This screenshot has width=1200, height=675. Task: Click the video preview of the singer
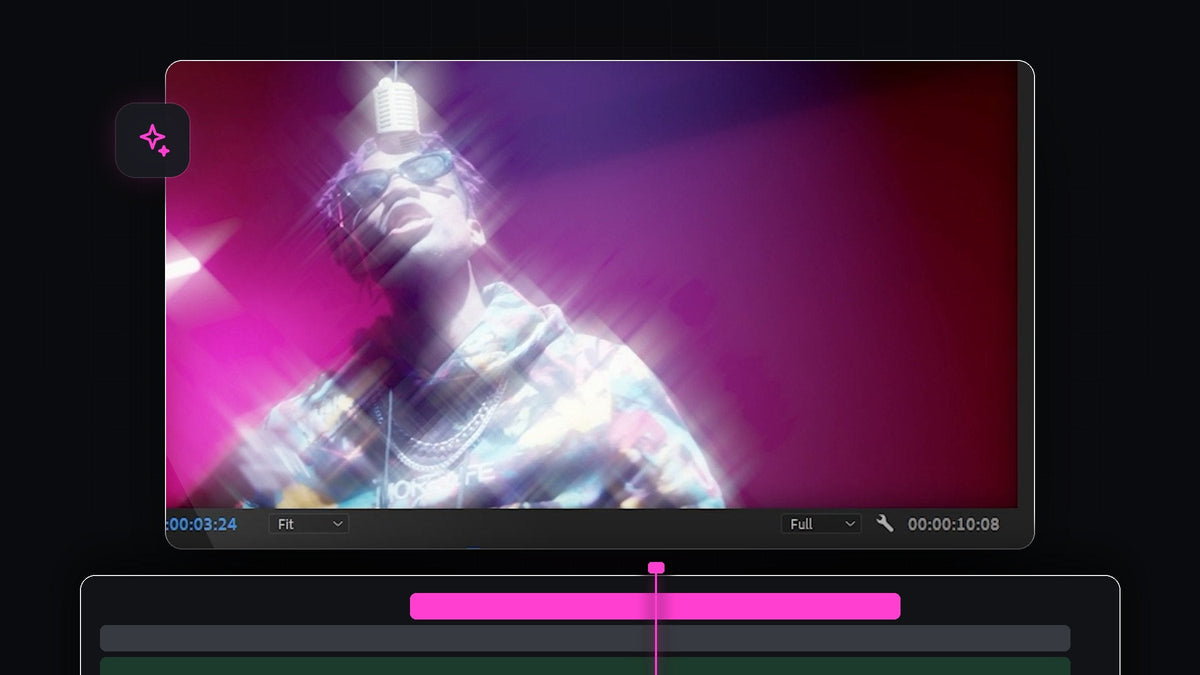(x=591, y=285)
